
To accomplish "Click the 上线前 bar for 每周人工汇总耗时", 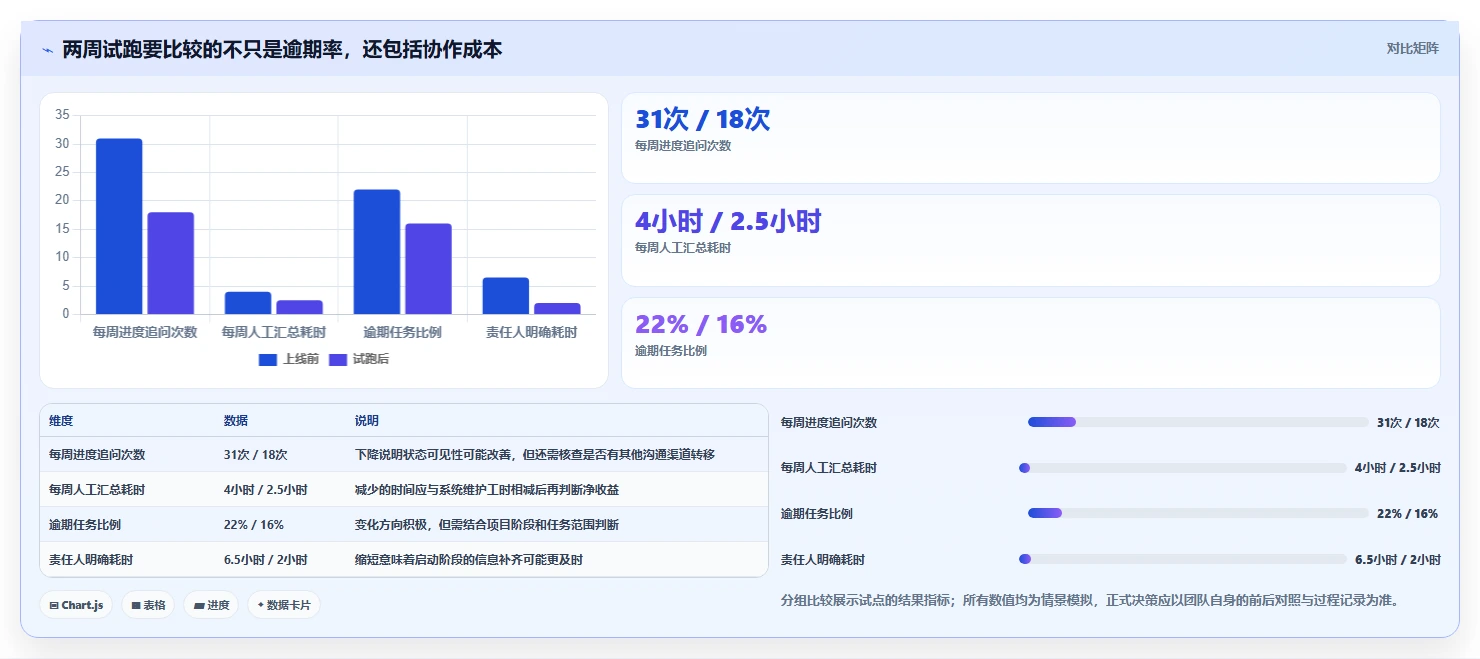I will click(x=248, y=303).
